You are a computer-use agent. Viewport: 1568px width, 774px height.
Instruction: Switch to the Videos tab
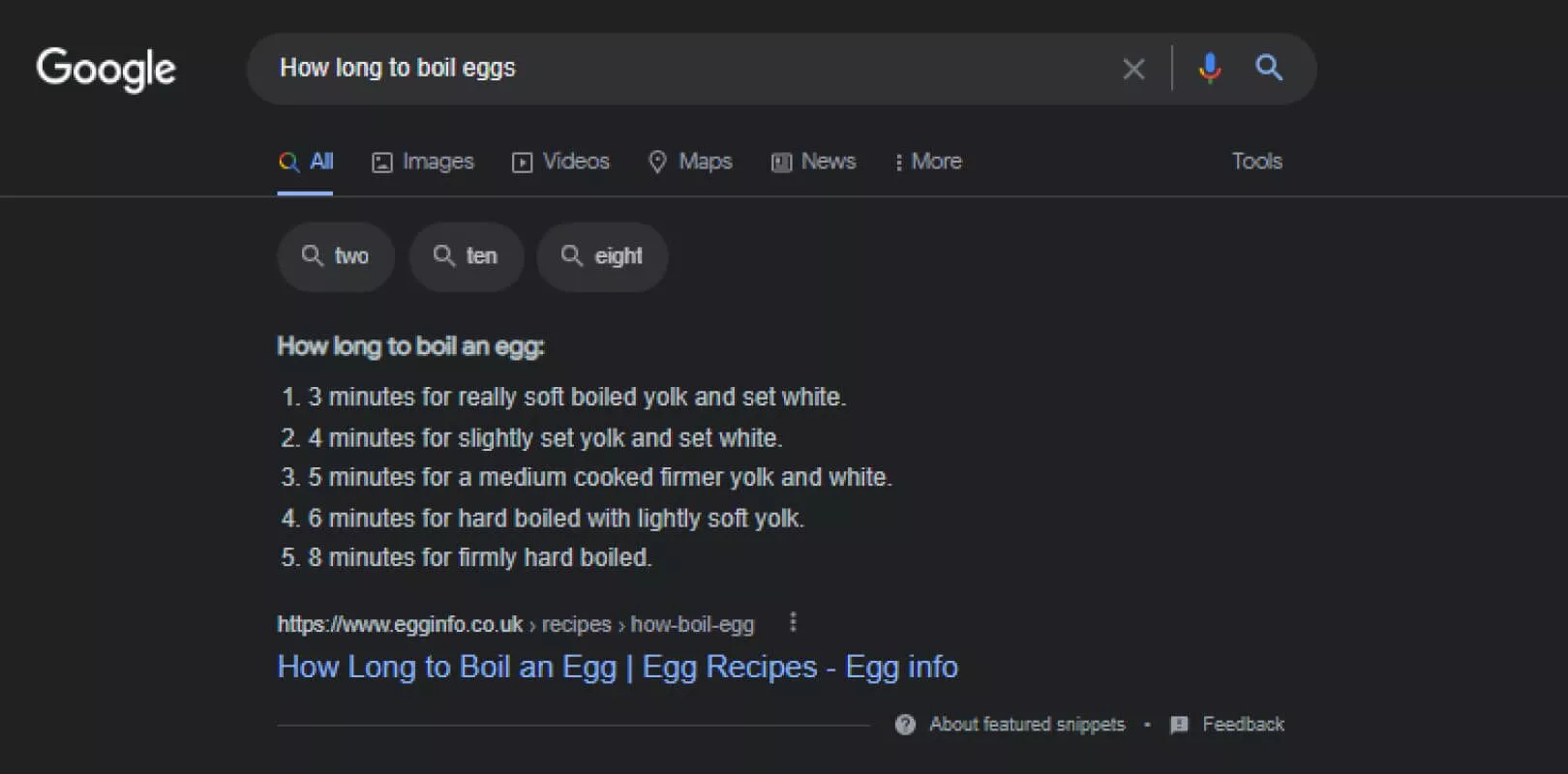[x=561, y=162]
